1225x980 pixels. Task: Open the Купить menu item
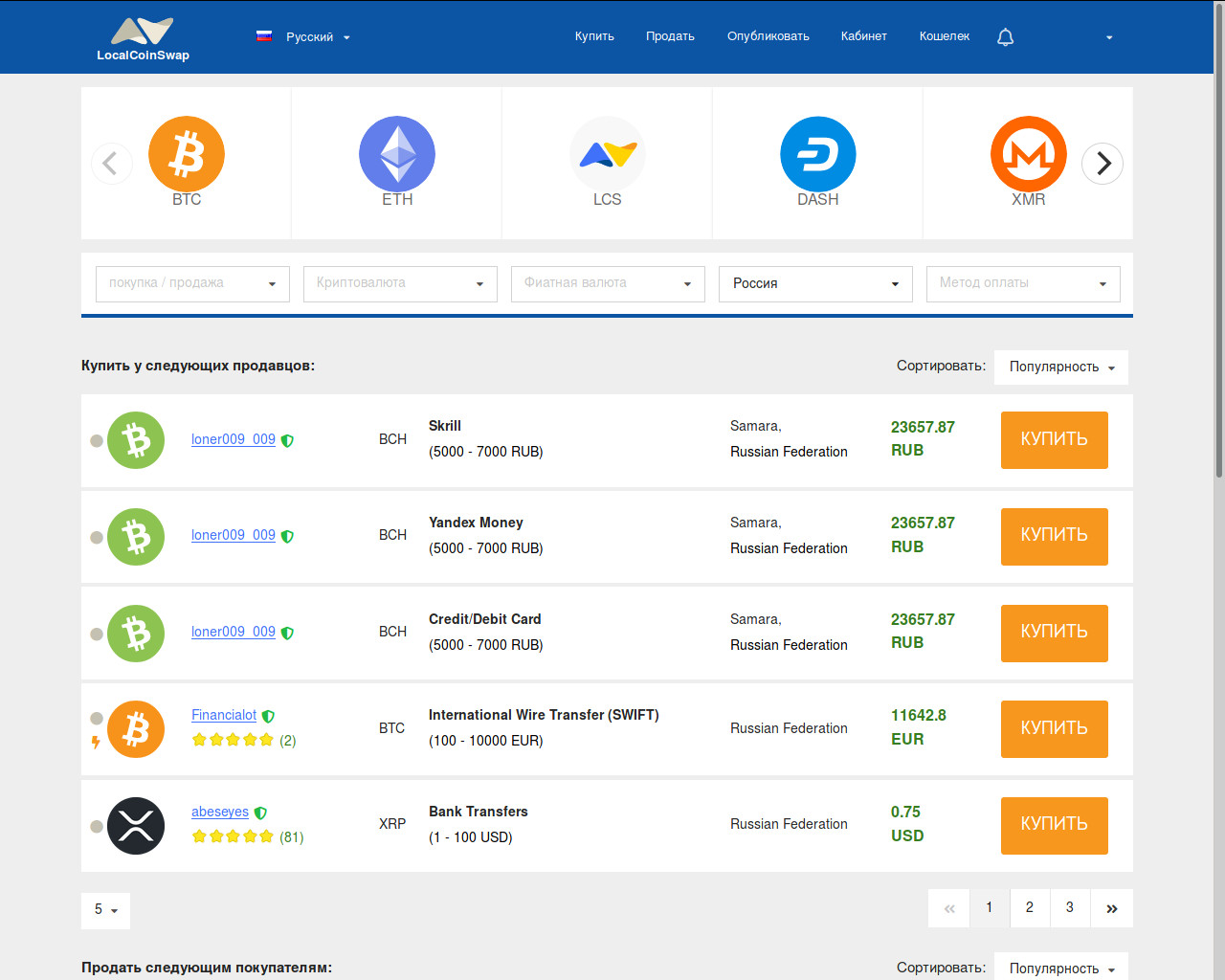pyautogui.click(x=594, y=36)
